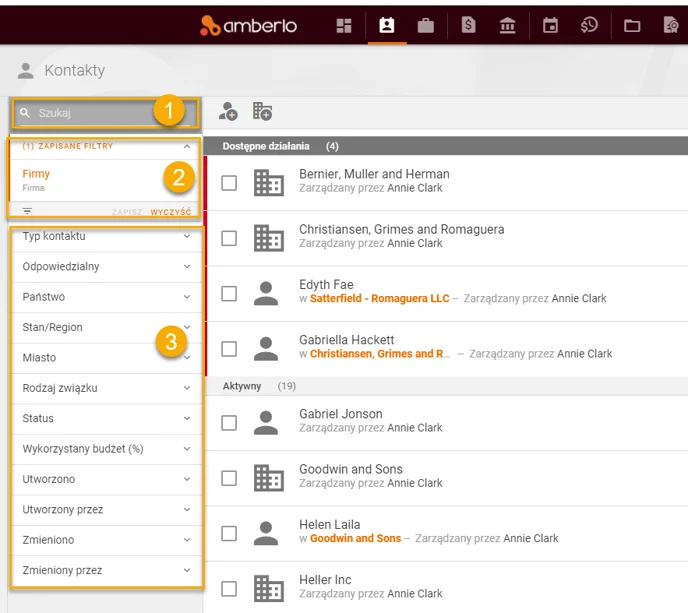This screenshot has width=688, height=613.
Task: Open contact Gabriel Jonson
Action: tap(341, 414)
